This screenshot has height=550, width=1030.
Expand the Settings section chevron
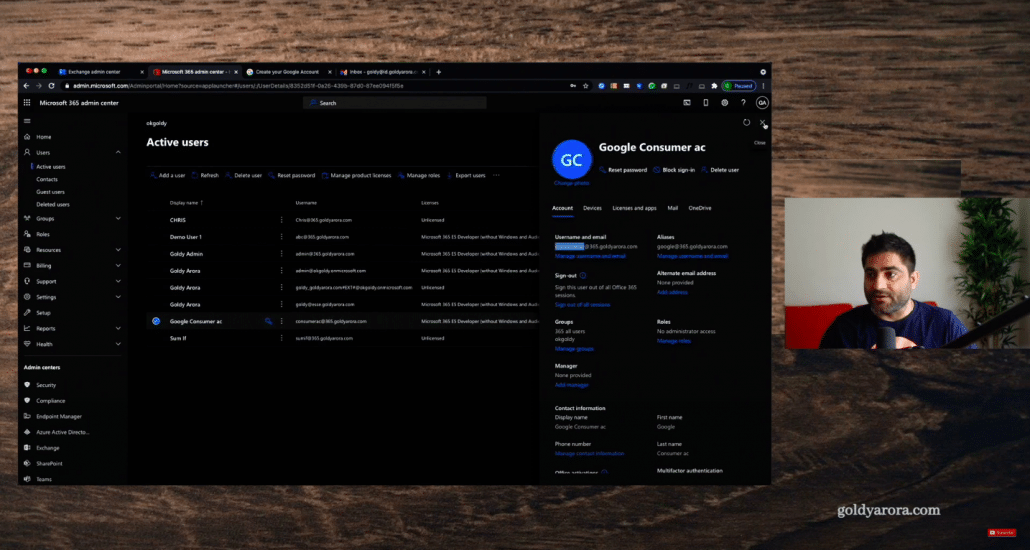pos(118,297)
